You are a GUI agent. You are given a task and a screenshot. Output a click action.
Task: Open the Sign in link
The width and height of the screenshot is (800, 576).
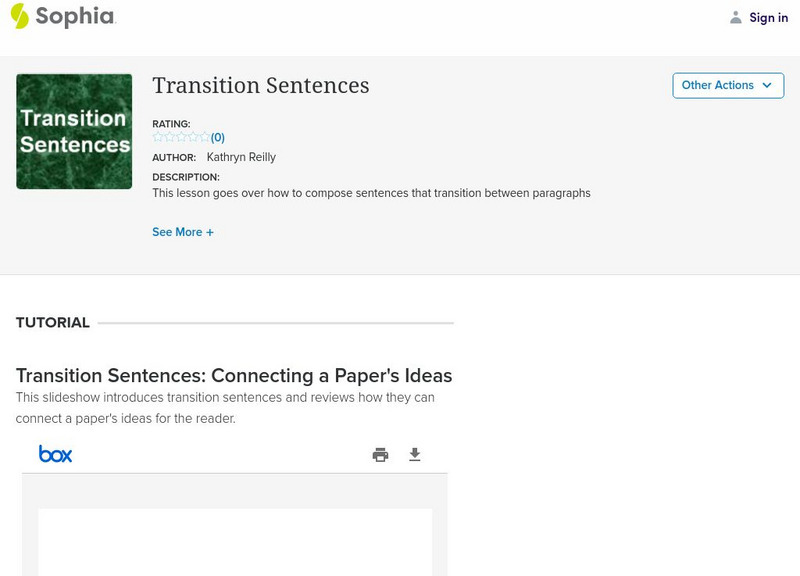pos(768,17)
